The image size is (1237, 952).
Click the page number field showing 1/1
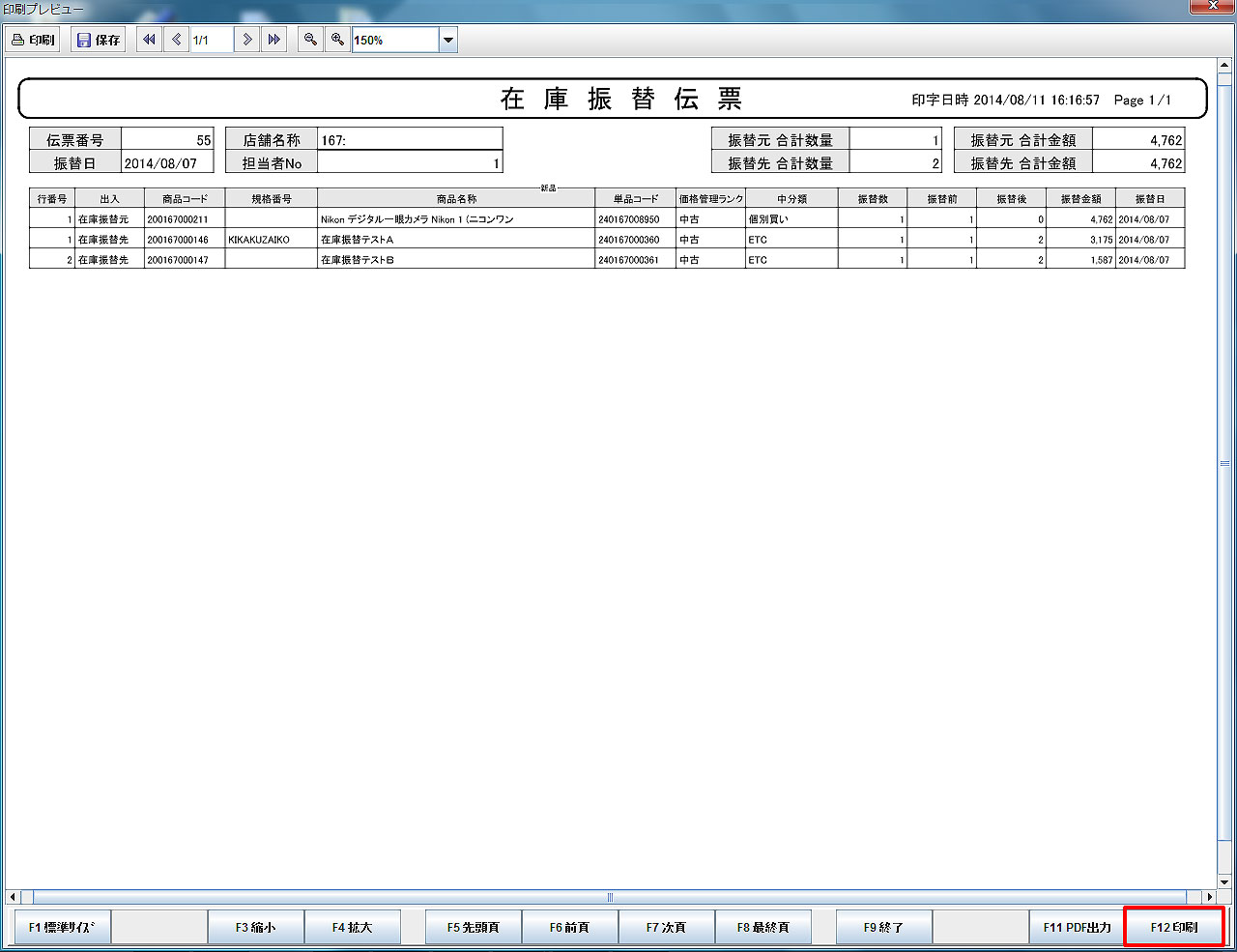tap(211, 40)
